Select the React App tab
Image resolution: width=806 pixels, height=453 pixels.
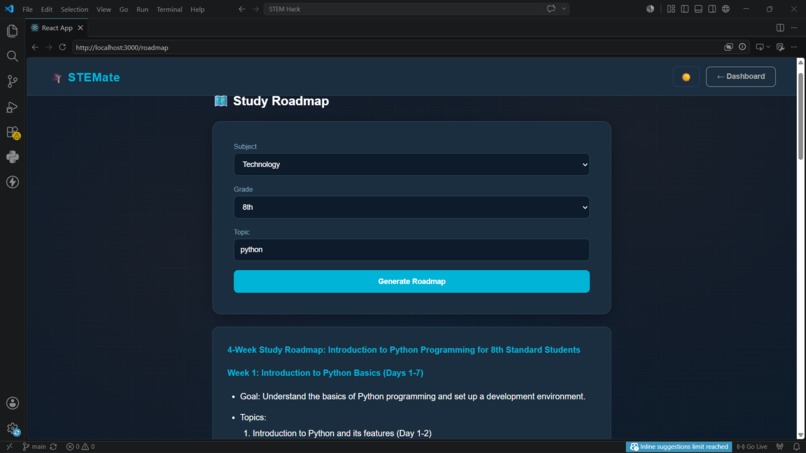point(57,28)
